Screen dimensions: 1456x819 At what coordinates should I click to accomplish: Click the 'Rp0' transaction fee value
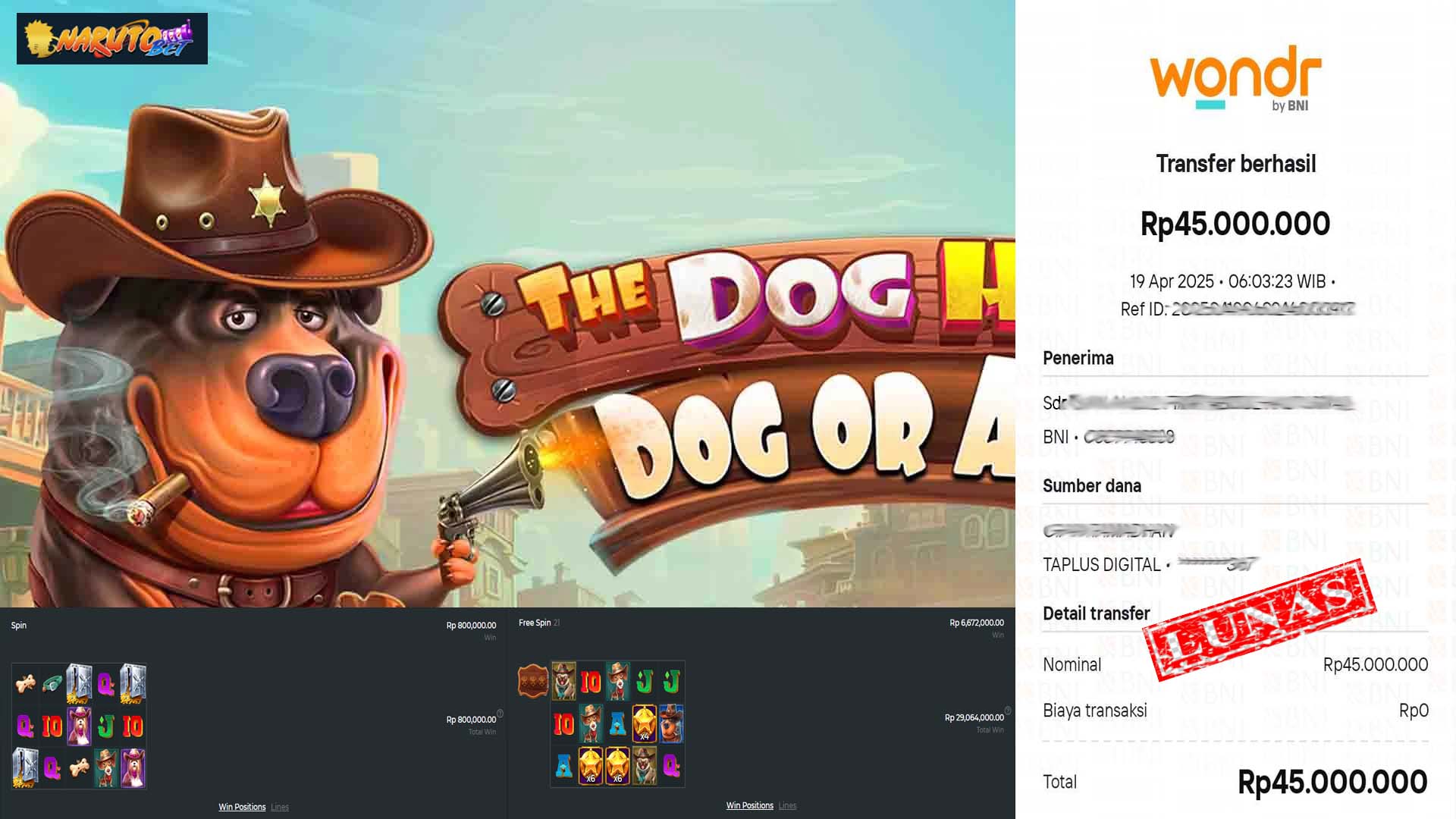tap(1414, 711)
